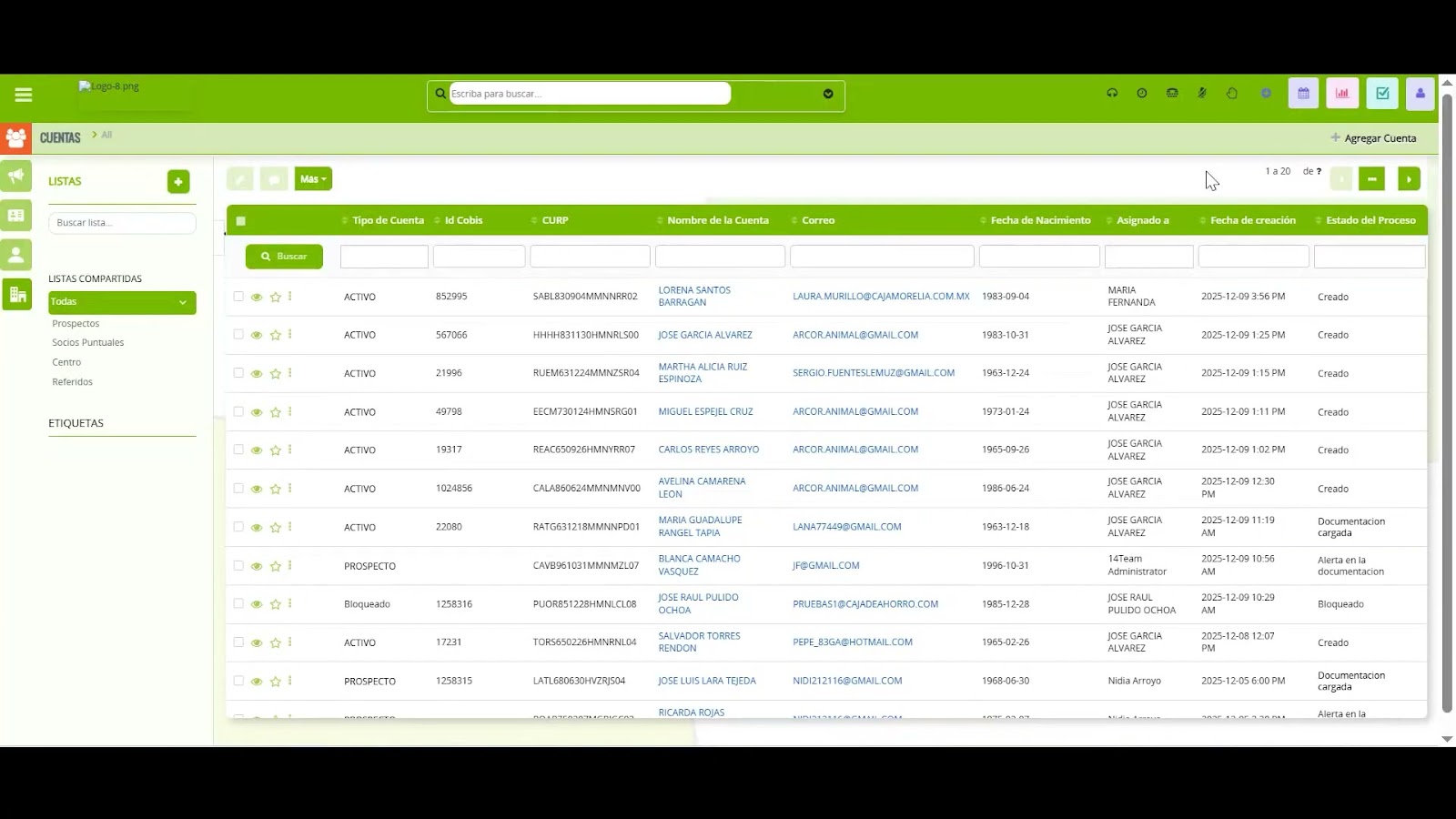
Task: Switch to the Prospectos list
Action: pyautogui.click(x=76, y=323)
